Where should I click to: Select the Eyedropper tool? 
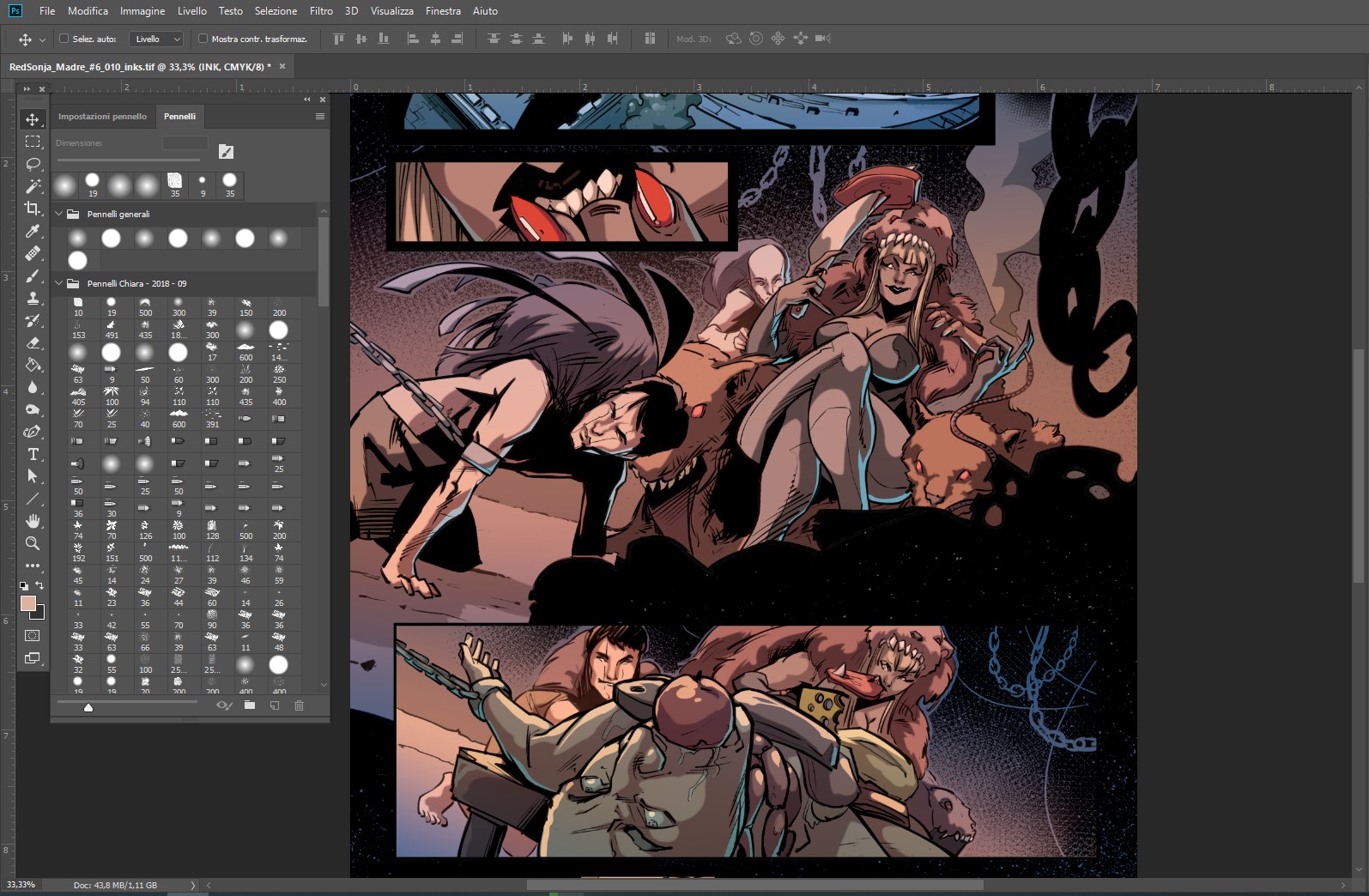tap(33, 231)
